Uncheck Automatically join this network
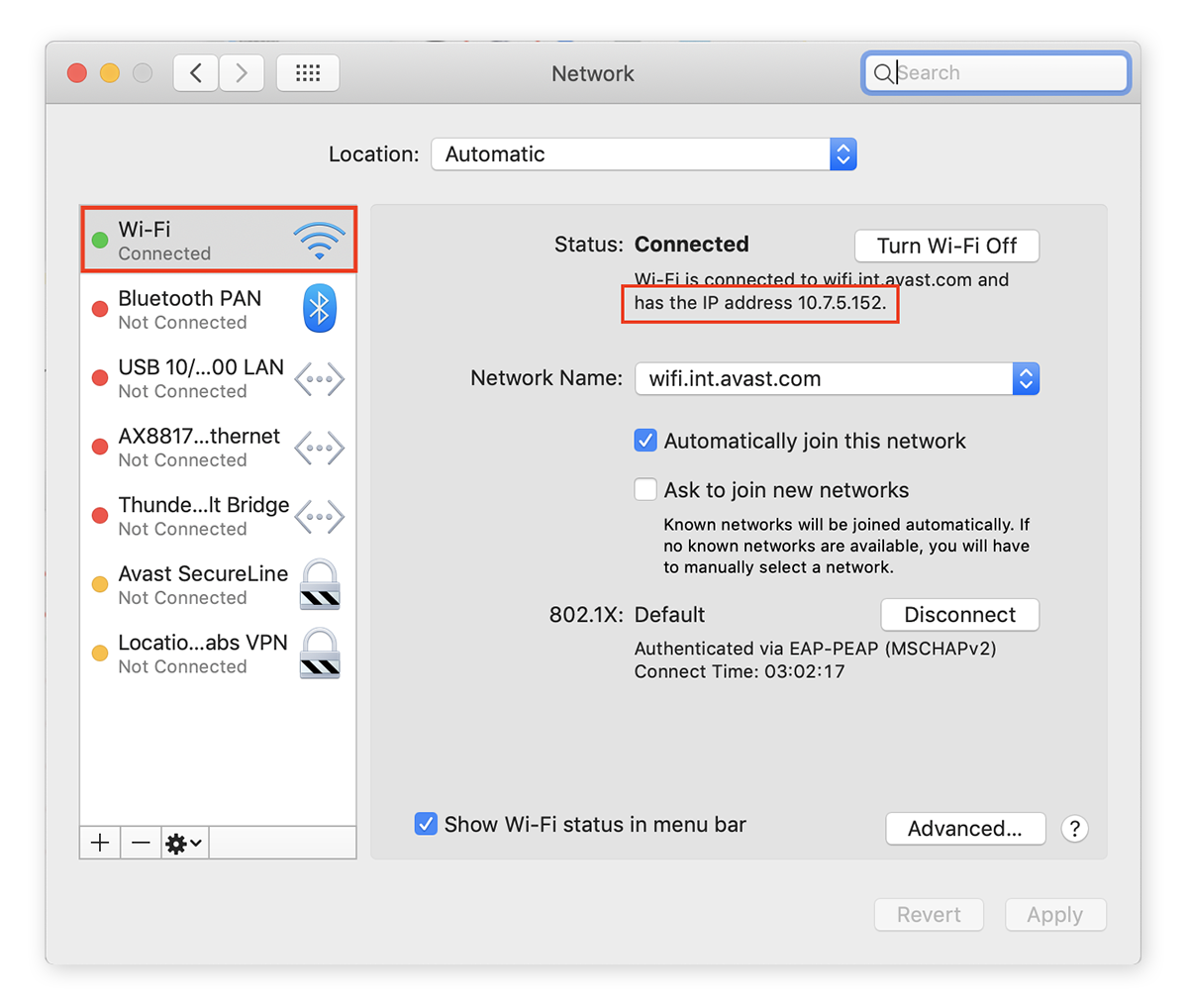 645,441
